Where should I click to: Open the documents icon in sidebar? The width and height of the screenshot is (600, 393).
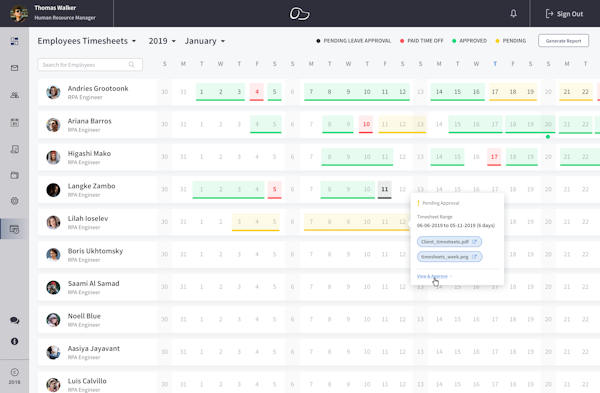click(15, 149)
